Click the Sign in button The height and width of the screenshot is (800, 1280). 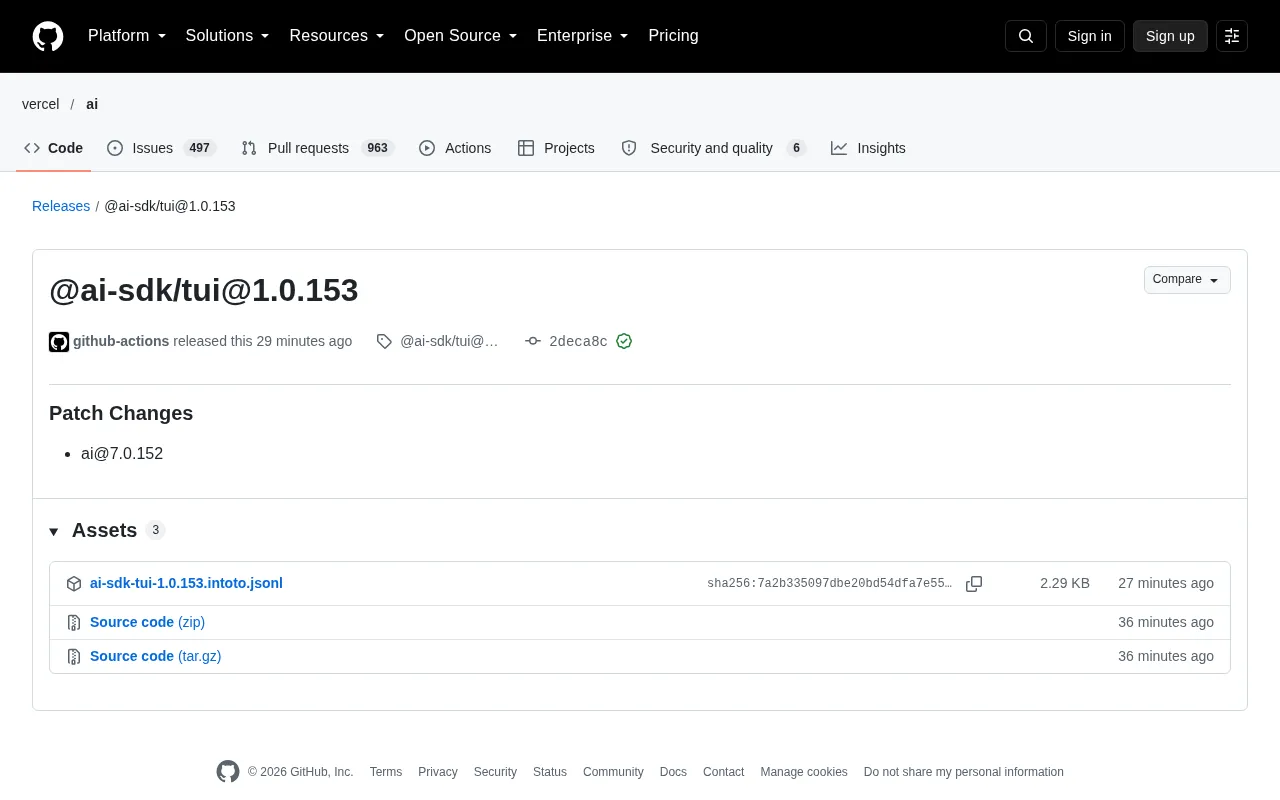coord(1090,36)
